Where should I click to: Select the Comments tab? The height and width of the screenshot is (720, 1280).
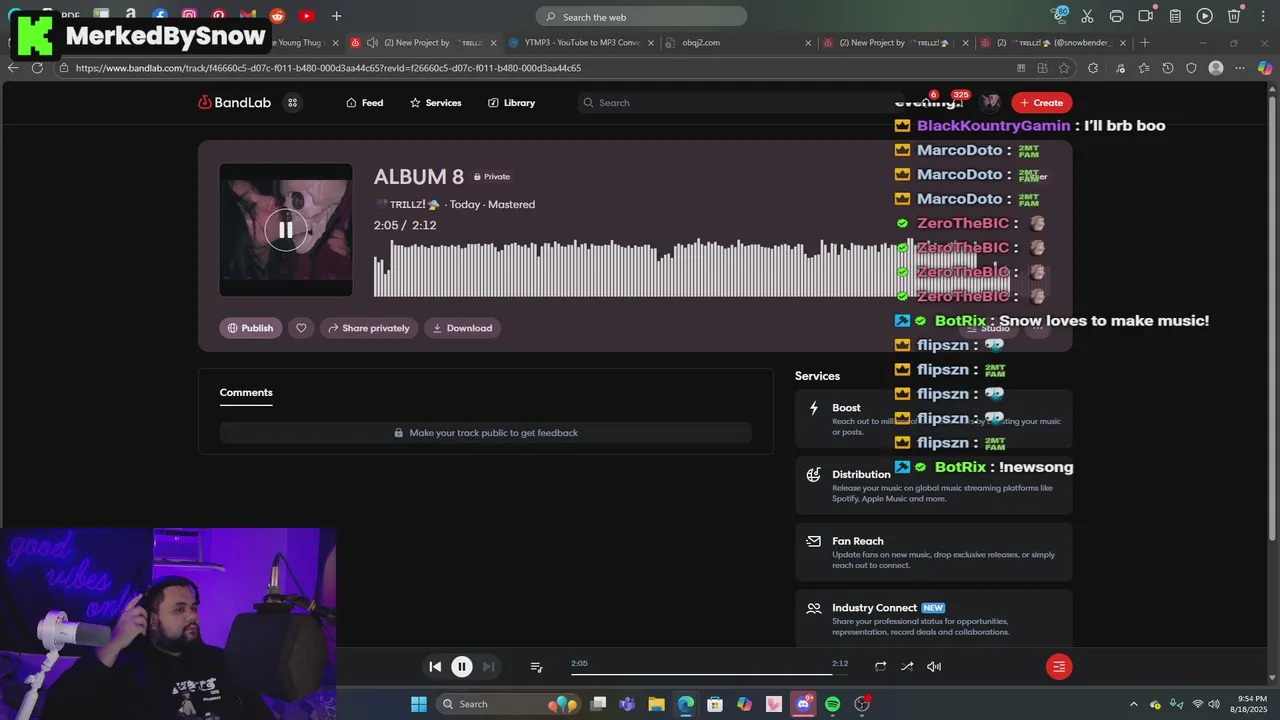pyautogui.click(x=246, y=392)
